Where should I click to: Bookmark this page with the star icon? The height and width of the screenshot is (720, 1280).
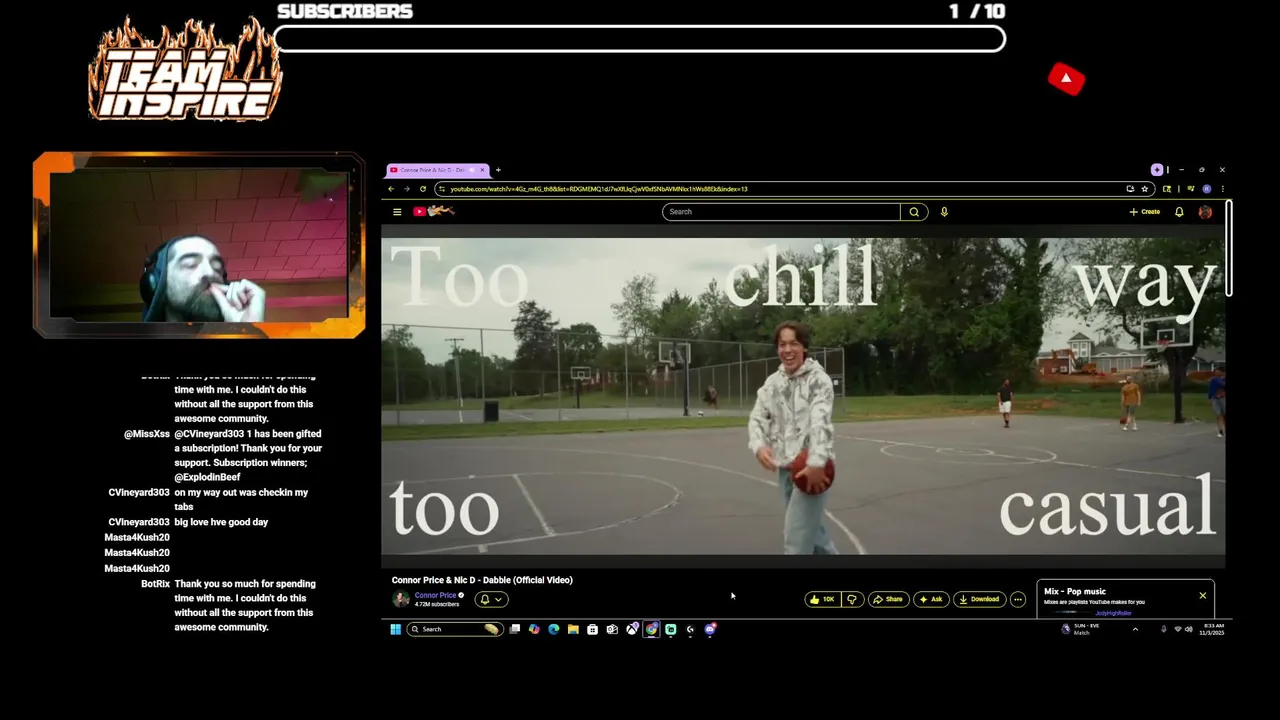click(x=1145, y=189)
